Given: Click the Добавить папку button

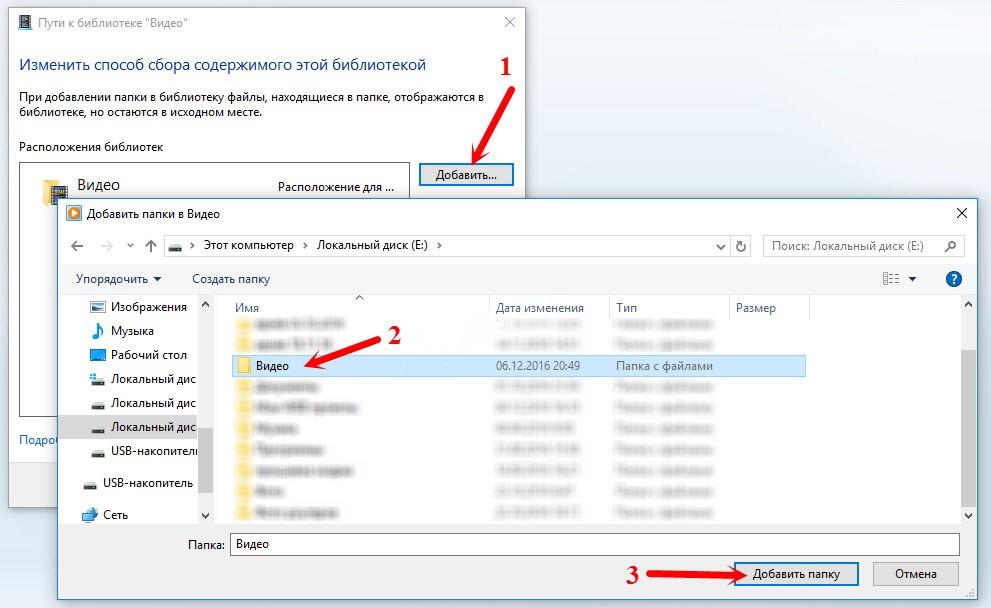Looking at the screenshot, I should (796, 574).
